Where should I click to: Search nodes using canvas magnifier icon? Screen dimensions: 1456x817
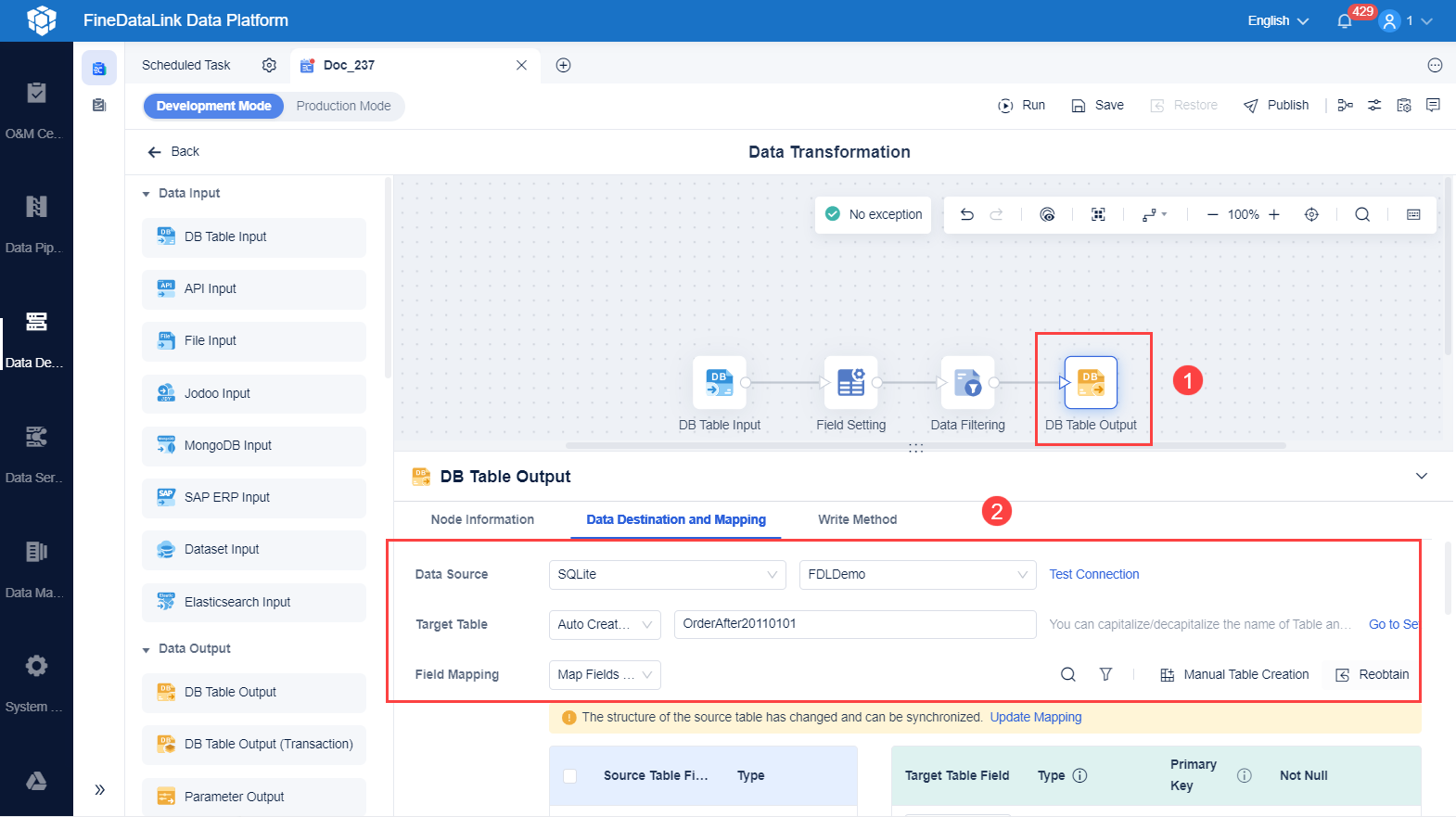coord(1362,214)
